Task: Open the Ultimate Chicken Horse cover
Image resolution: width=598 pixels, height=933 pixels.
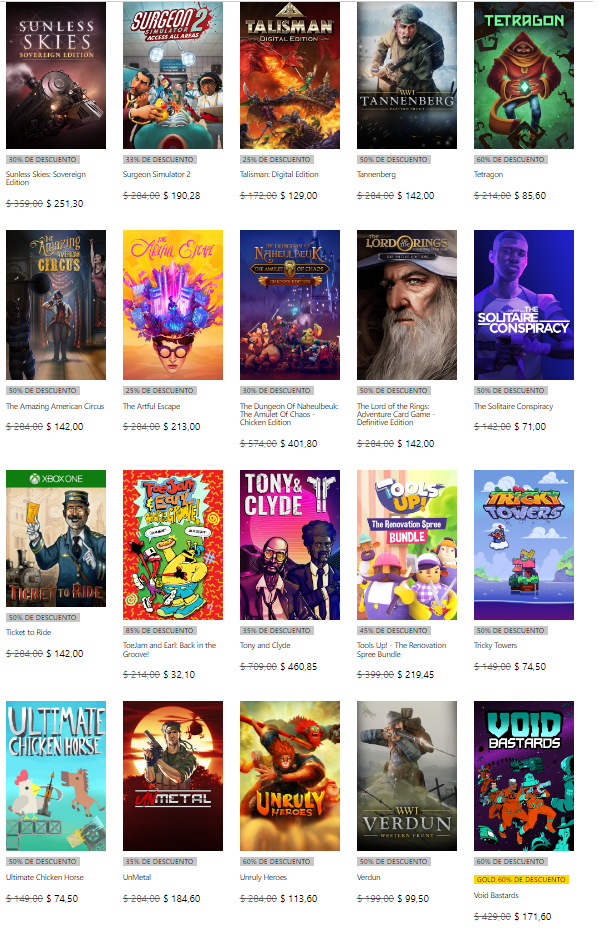Action: [x=56, y=776]
